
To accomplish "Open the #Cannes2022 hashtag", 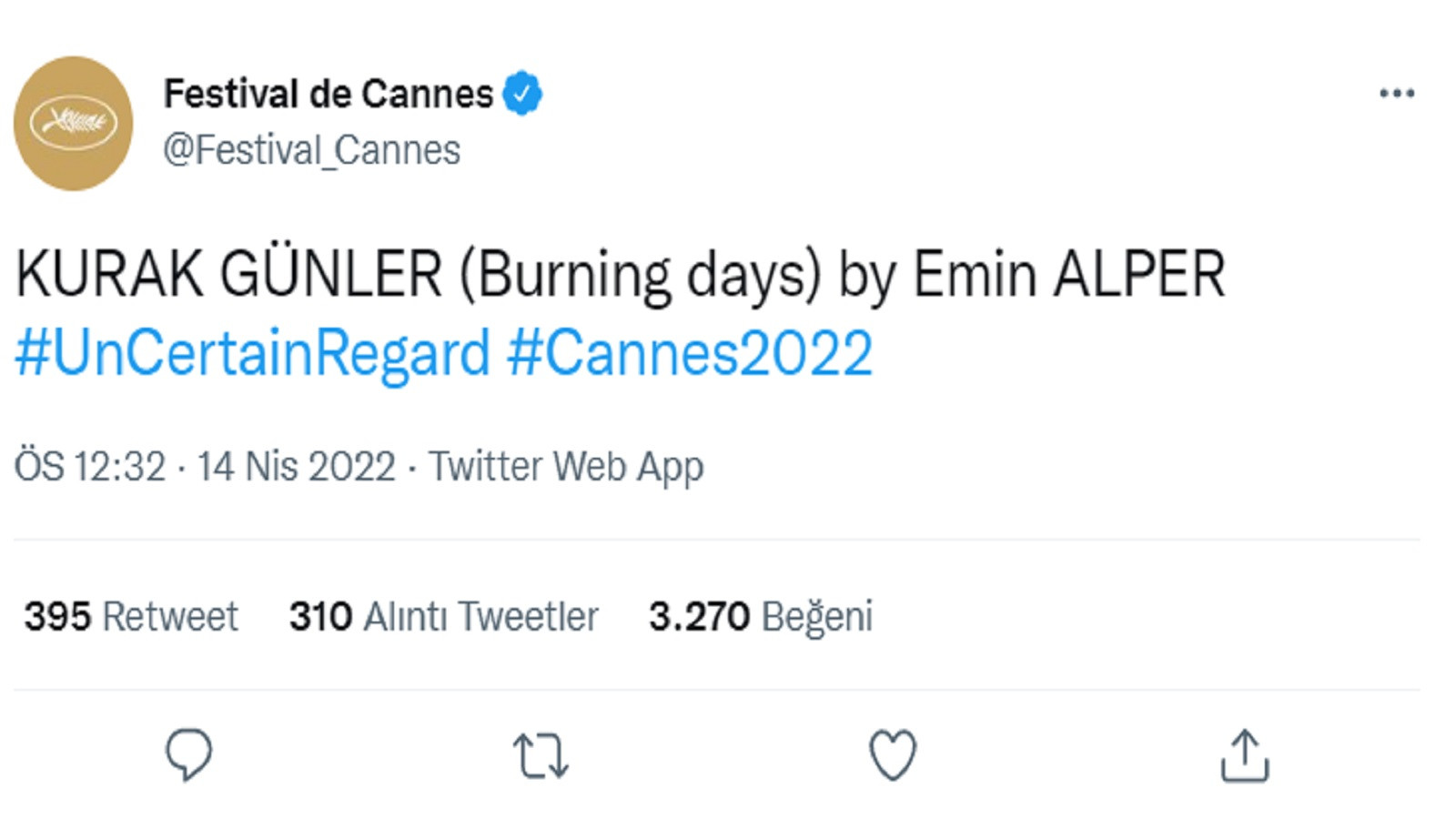I will point(690,355).
